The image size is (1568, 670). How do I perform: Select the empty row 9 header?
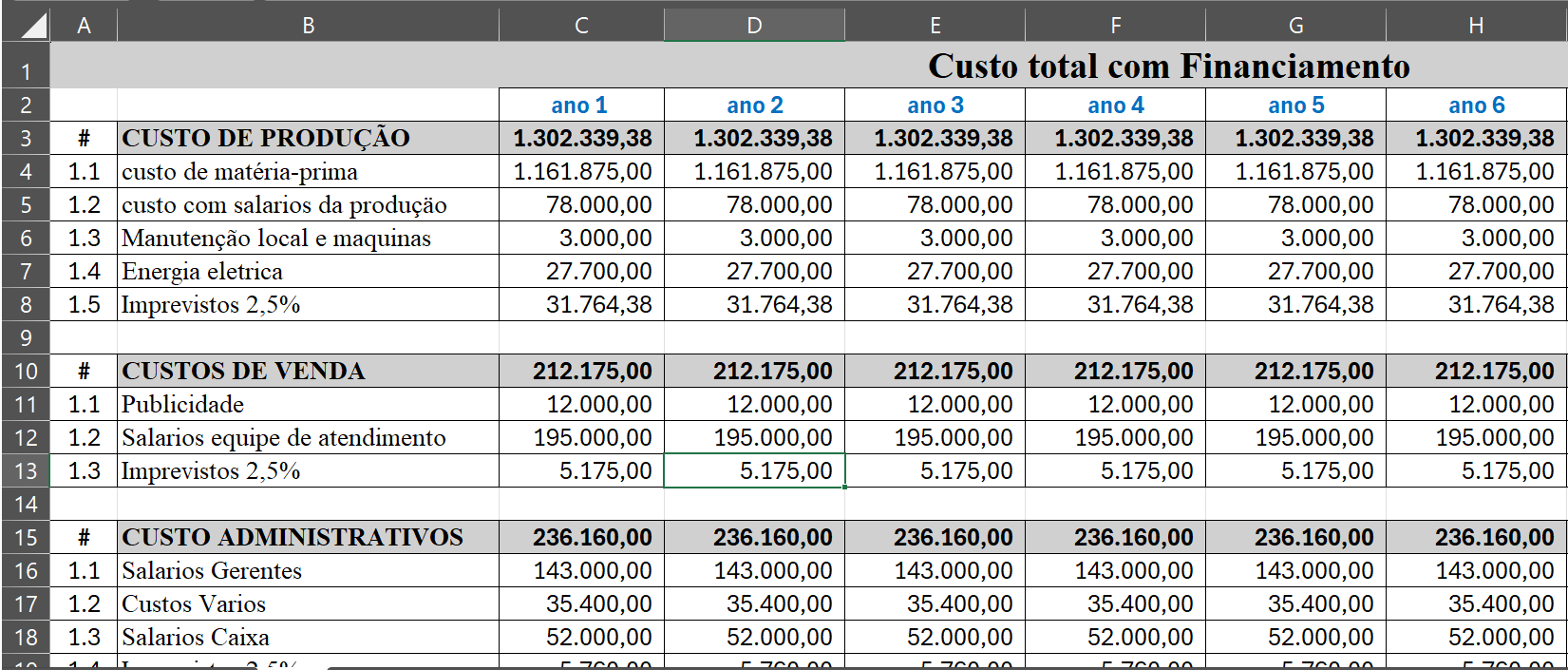tap(26, 337)
